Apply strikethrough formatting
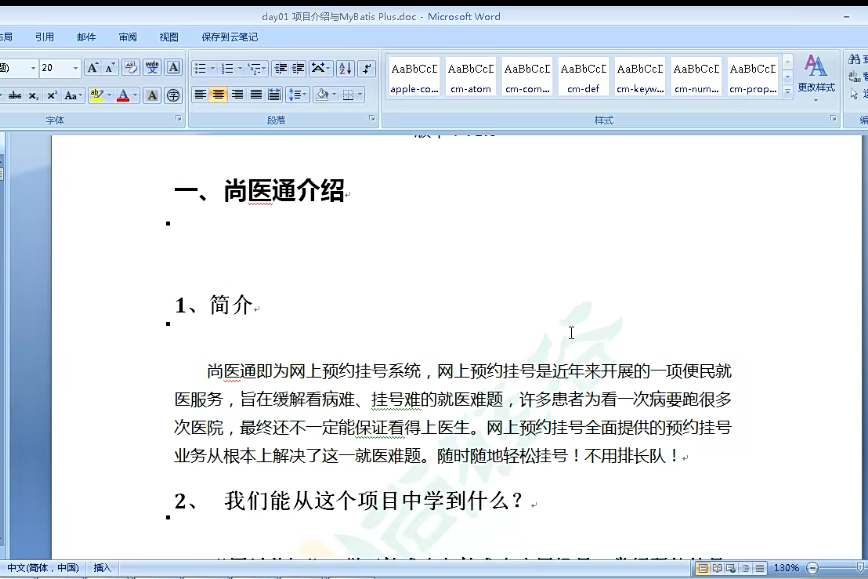This screenshot has height=579, width=868. click(x=14, y=95)
